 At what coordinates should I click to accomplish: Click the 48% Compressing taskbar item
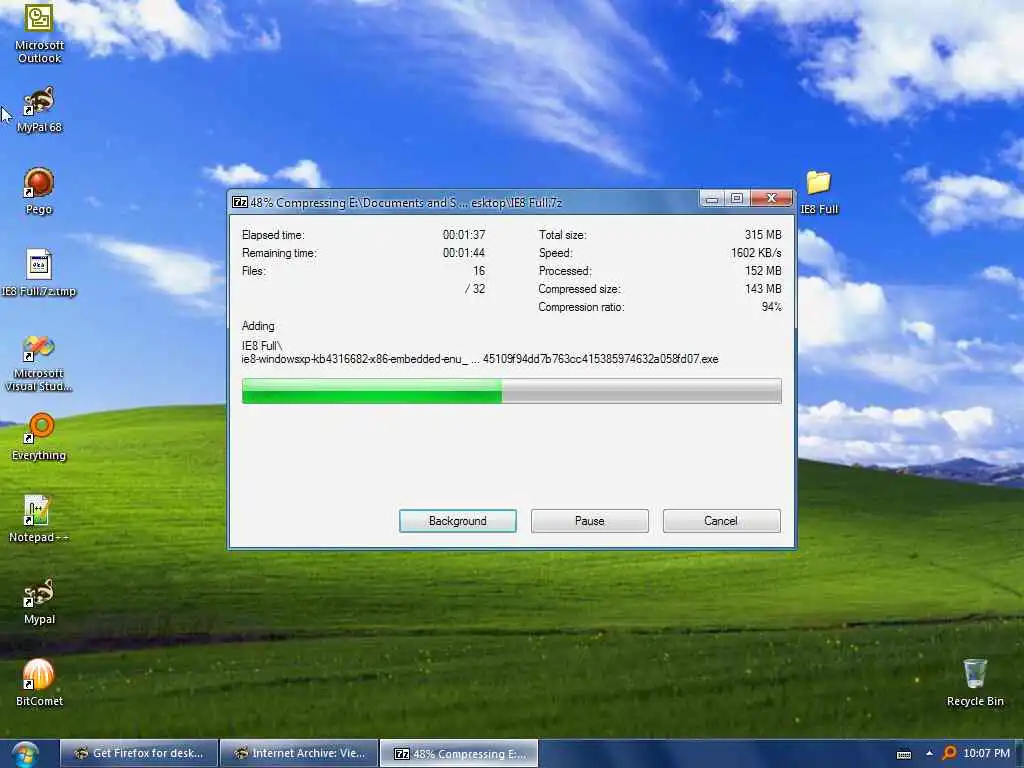click(x=459, y=754)
